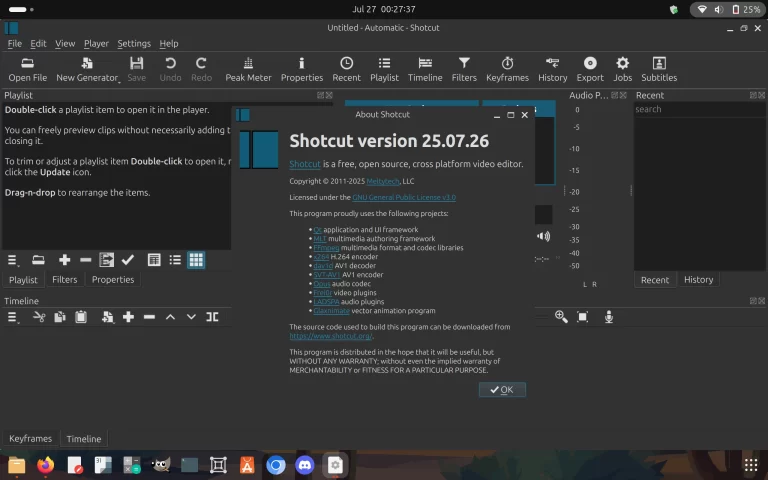
Task: Switch playlist to icons grid view
Action: (196, 260)
